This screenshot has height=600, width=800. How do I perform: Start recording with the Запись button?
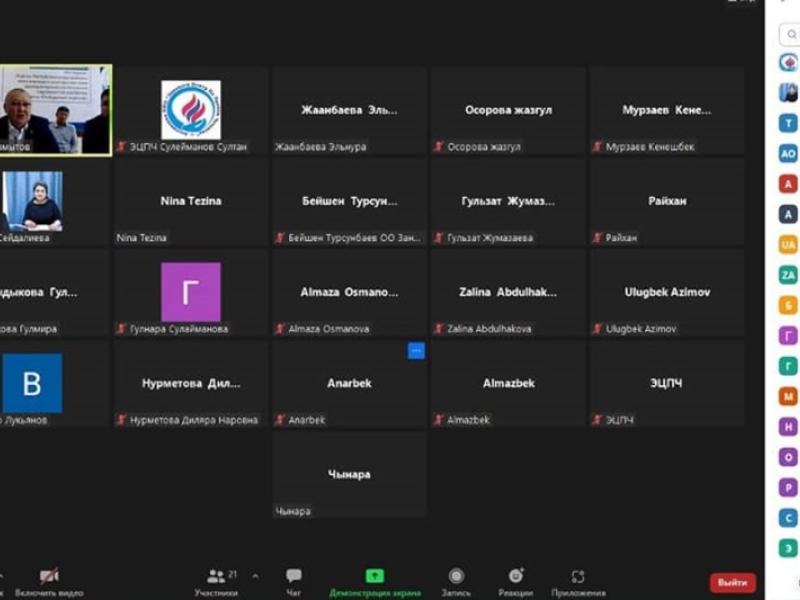point(456,580)
